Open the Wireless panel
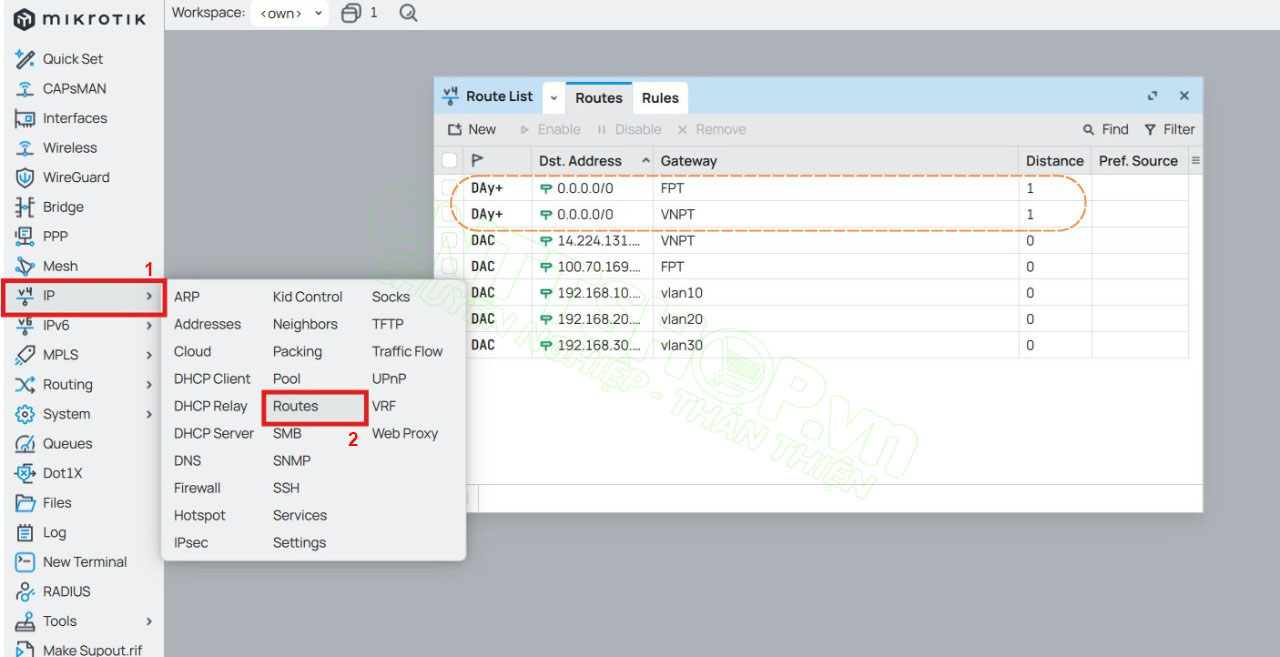The image size is (1280, 657). pyautogui.click(x=66, y=147)
